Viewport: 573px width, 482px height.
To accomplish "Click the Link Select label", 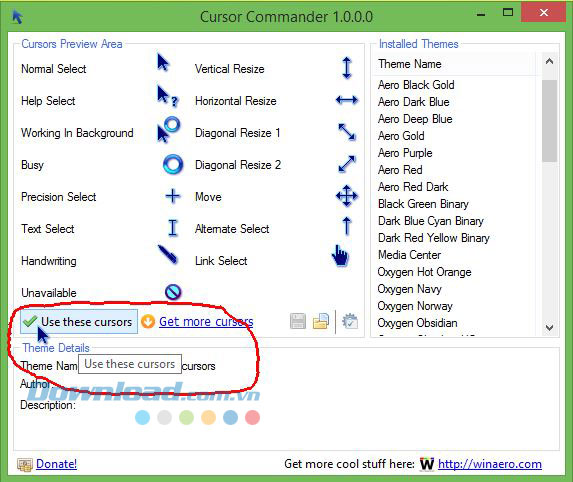I will coord(221,261).
